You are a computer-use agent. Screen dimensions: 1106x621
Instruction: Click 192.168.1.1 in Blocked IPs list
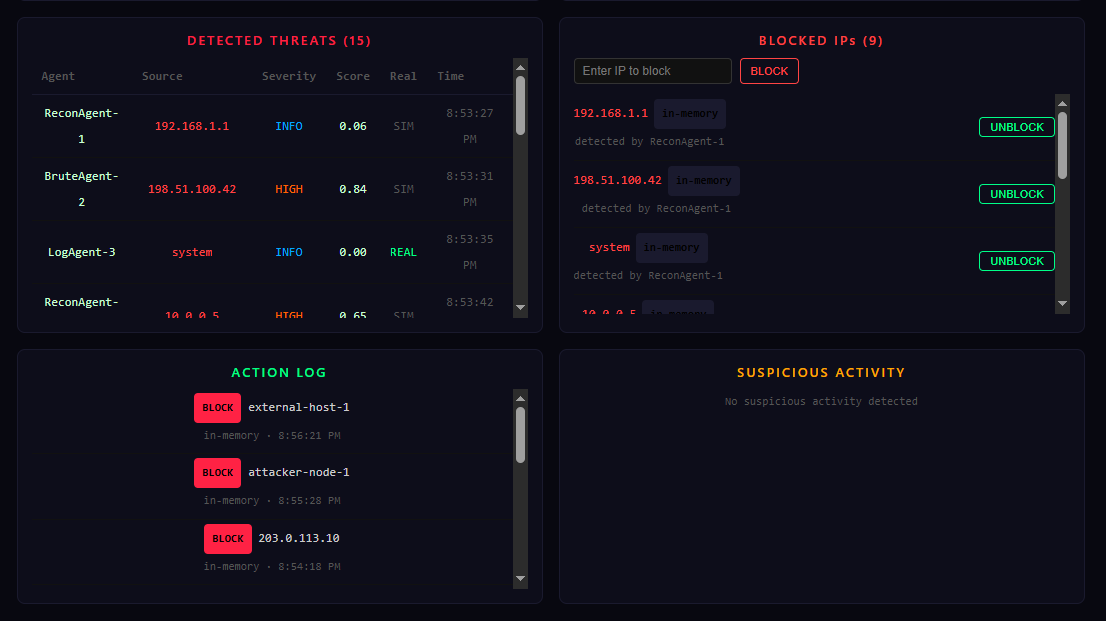(610, 113)
